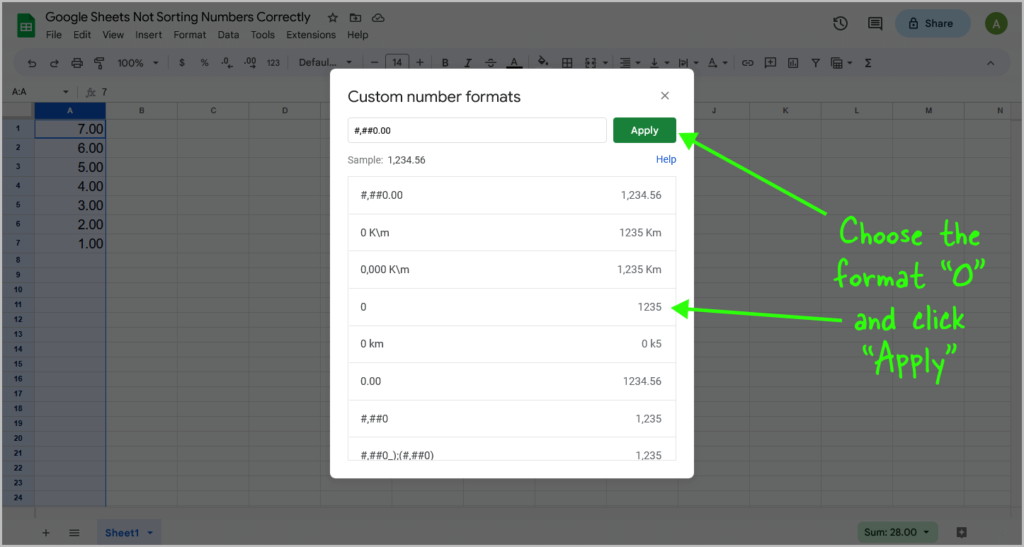Open the Edit menu
The width and height of the screenshot is (1024, 547).
click(x=82, y=35)
